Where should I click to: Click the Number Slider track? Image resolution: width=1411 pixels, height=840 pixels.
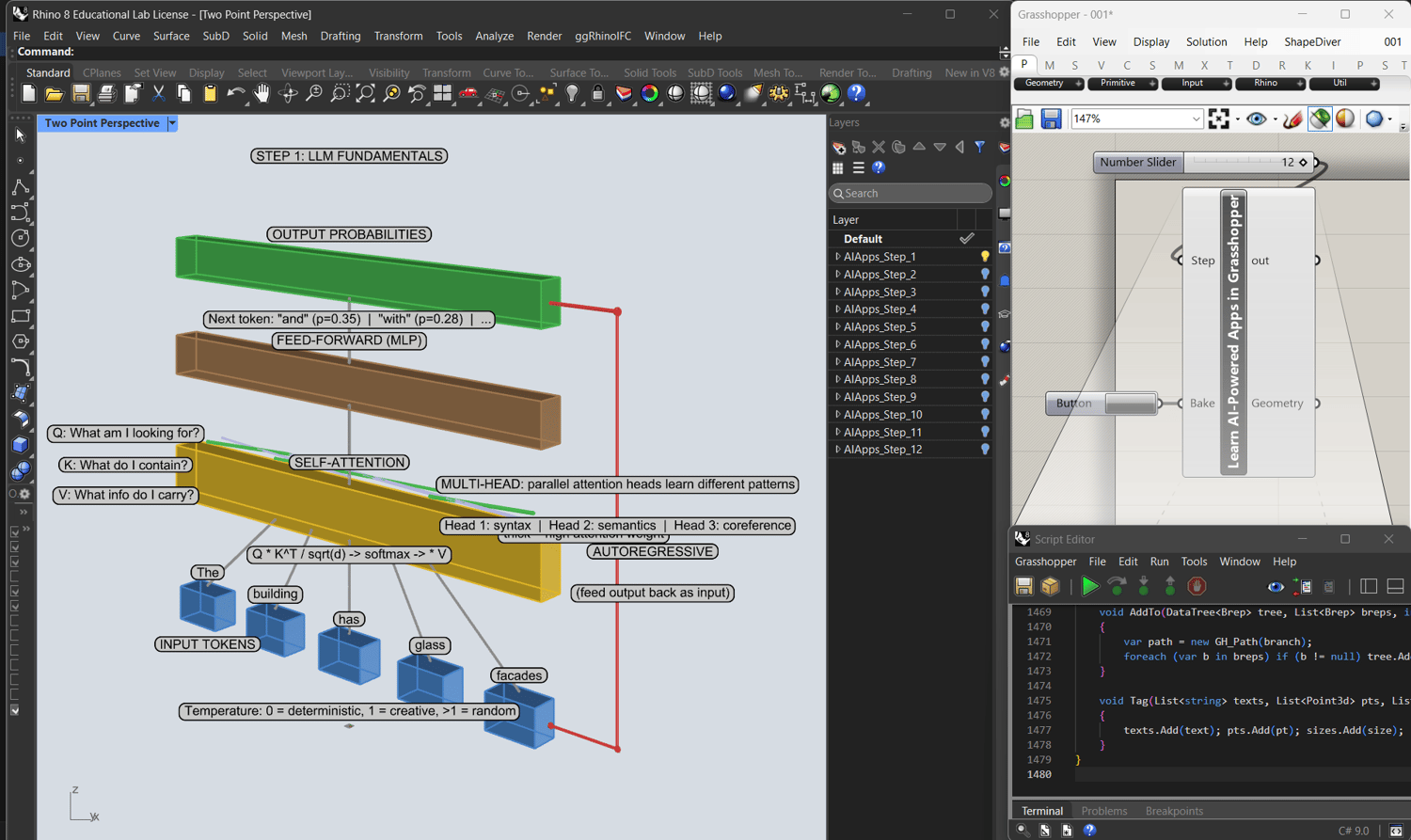pos(1232,163)
